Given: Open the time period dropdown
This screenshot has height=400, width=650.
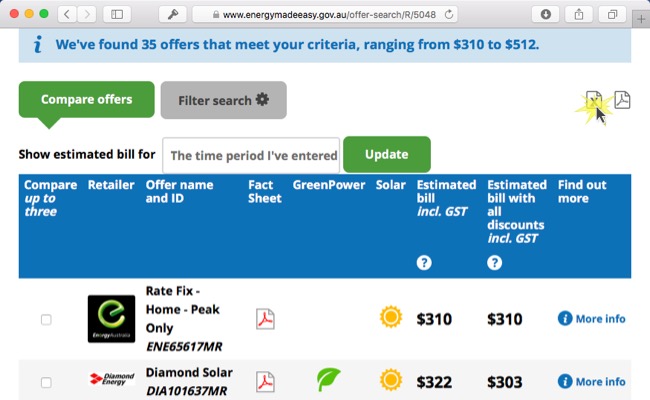Looking at the screenshot, I should point(251,155).
